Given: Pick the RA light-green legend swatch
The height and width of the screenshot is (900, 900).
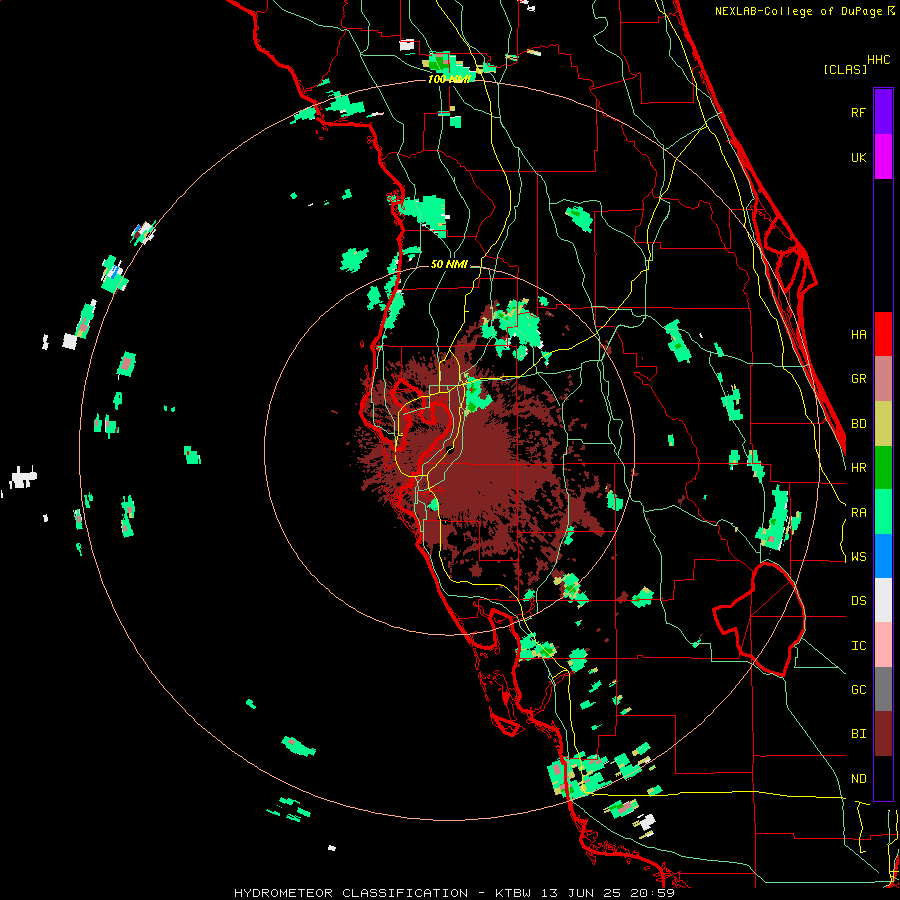Looking at the screenshot, I should coord(883,512).
